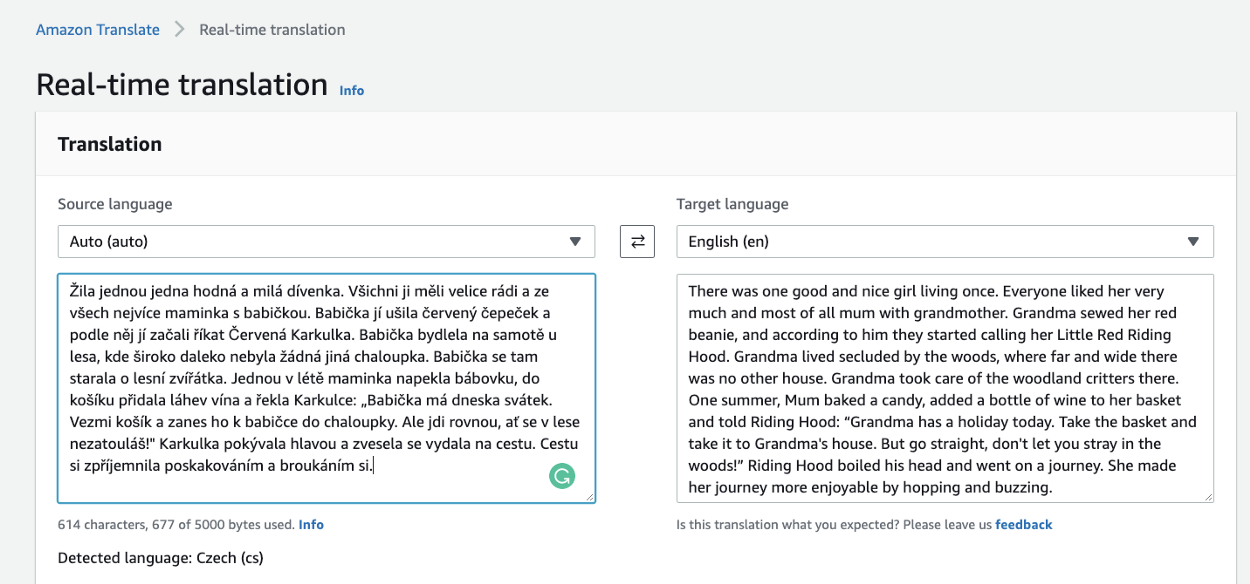Click the Detected language Czech label
Image resolution: width=1250 pixels, height=584 pixels.
(161, 557)
